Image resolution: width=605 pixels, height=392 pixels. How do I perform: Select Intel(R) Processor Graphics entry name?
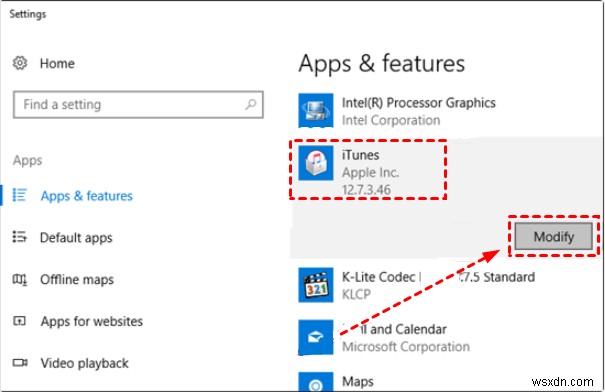[419, 103]
